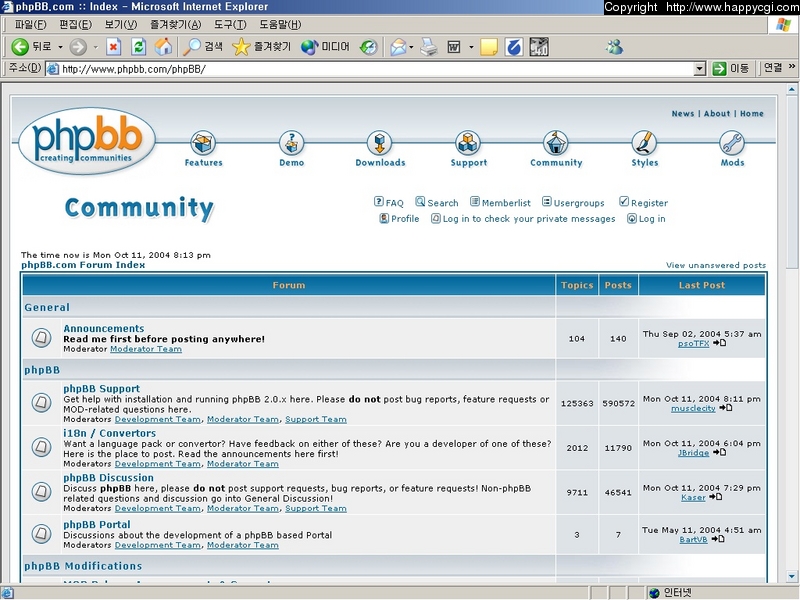Open the 즐겨찾기 star favorites toolbar button
The image size is (800, 600).
click(261, 47)
